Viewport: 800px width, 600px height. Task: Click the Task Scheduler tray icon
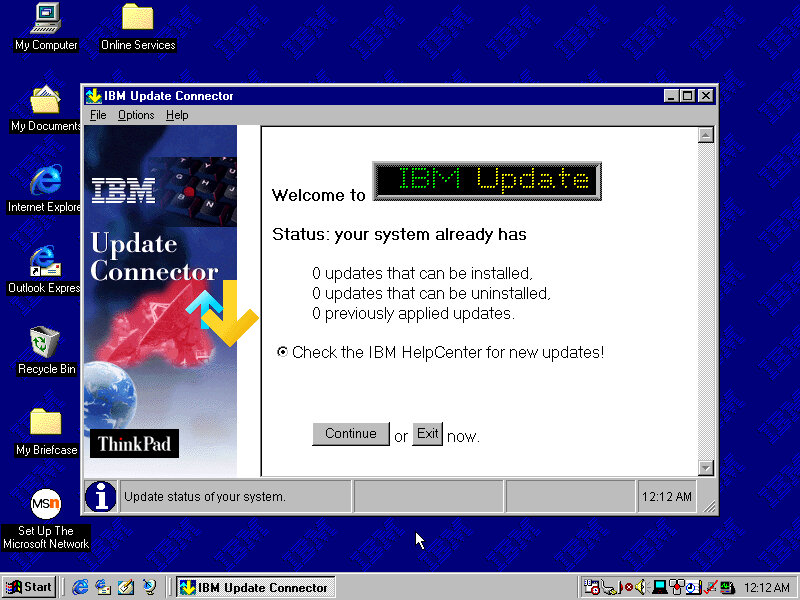click(x=592, y=587)
